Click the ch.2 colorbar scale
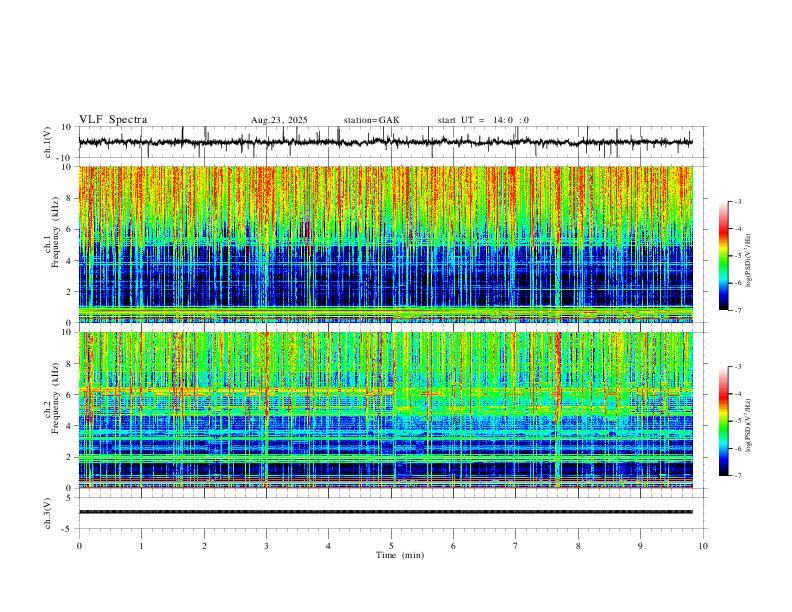The width and height of the screenshot is (792, 612). pyautogui.click(x=723, y=421)
